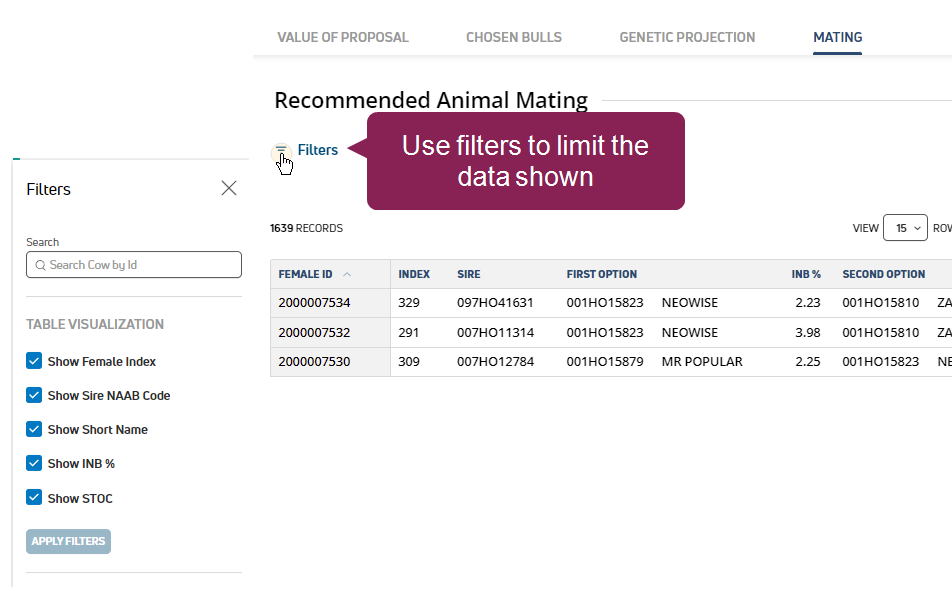The height and width of the screenshot is (599, 952).
Task: Toggle Show Sire NAAB Code checkbox
Action: 34,395
